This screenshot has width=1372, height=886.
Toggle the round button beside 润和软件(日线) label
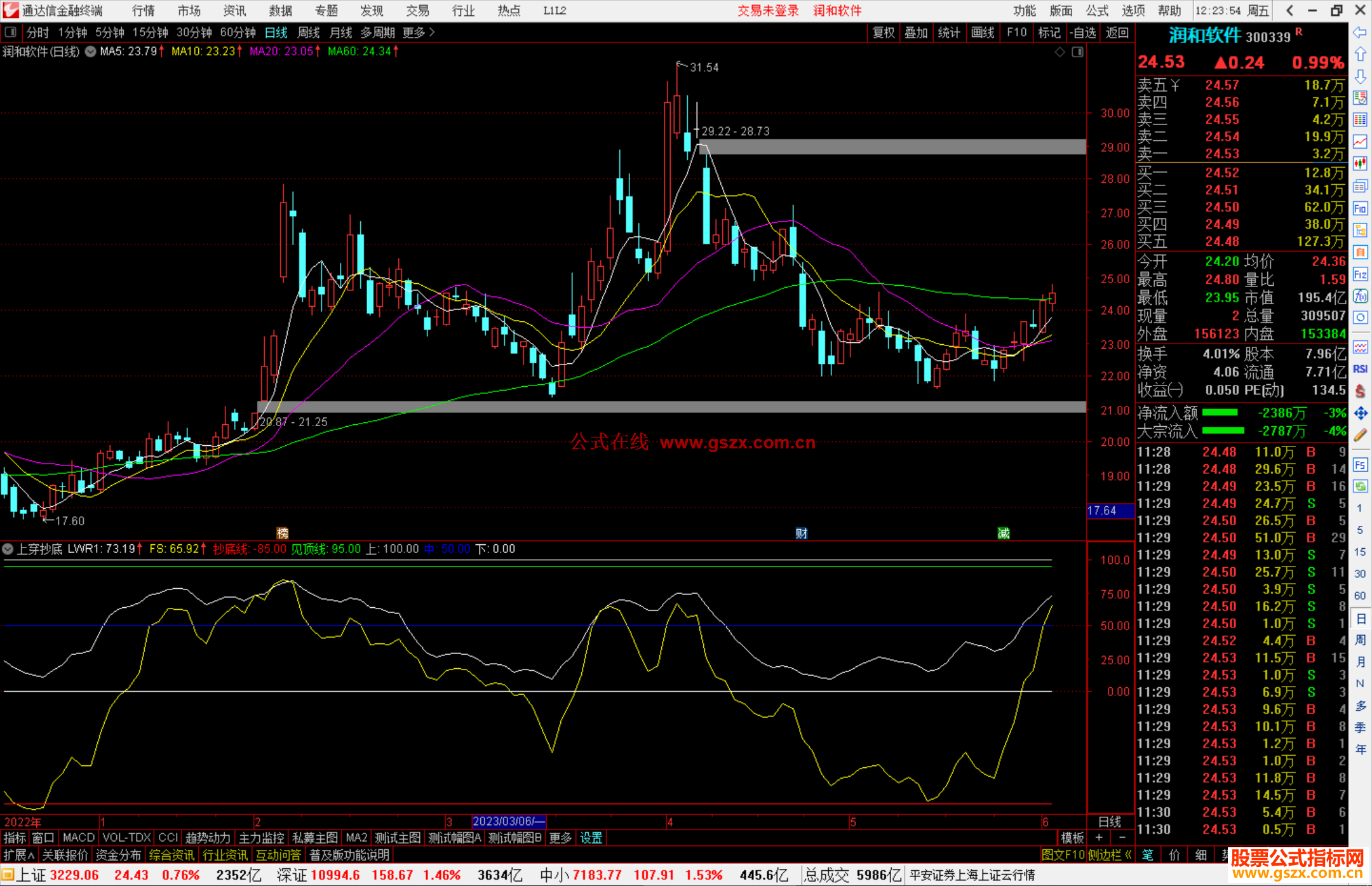coord(90,52)
